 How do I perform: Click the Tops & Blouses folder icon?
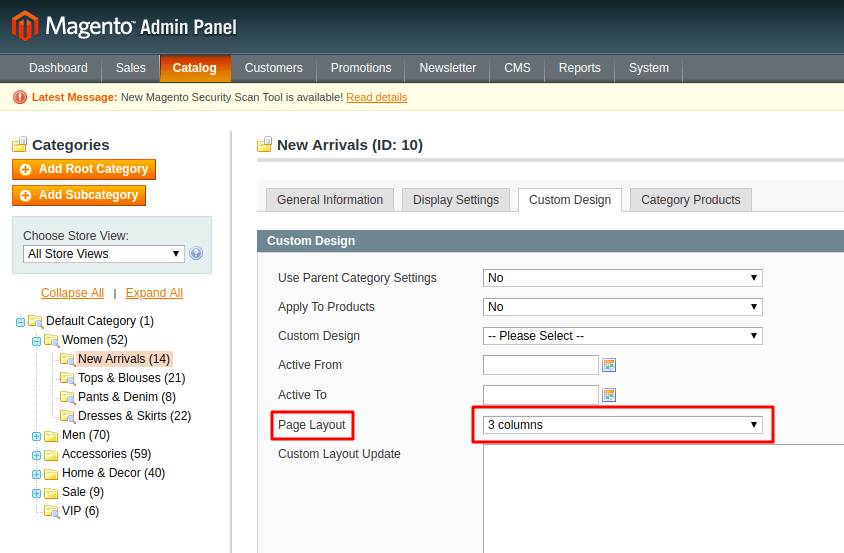click(x=67, y=378)
